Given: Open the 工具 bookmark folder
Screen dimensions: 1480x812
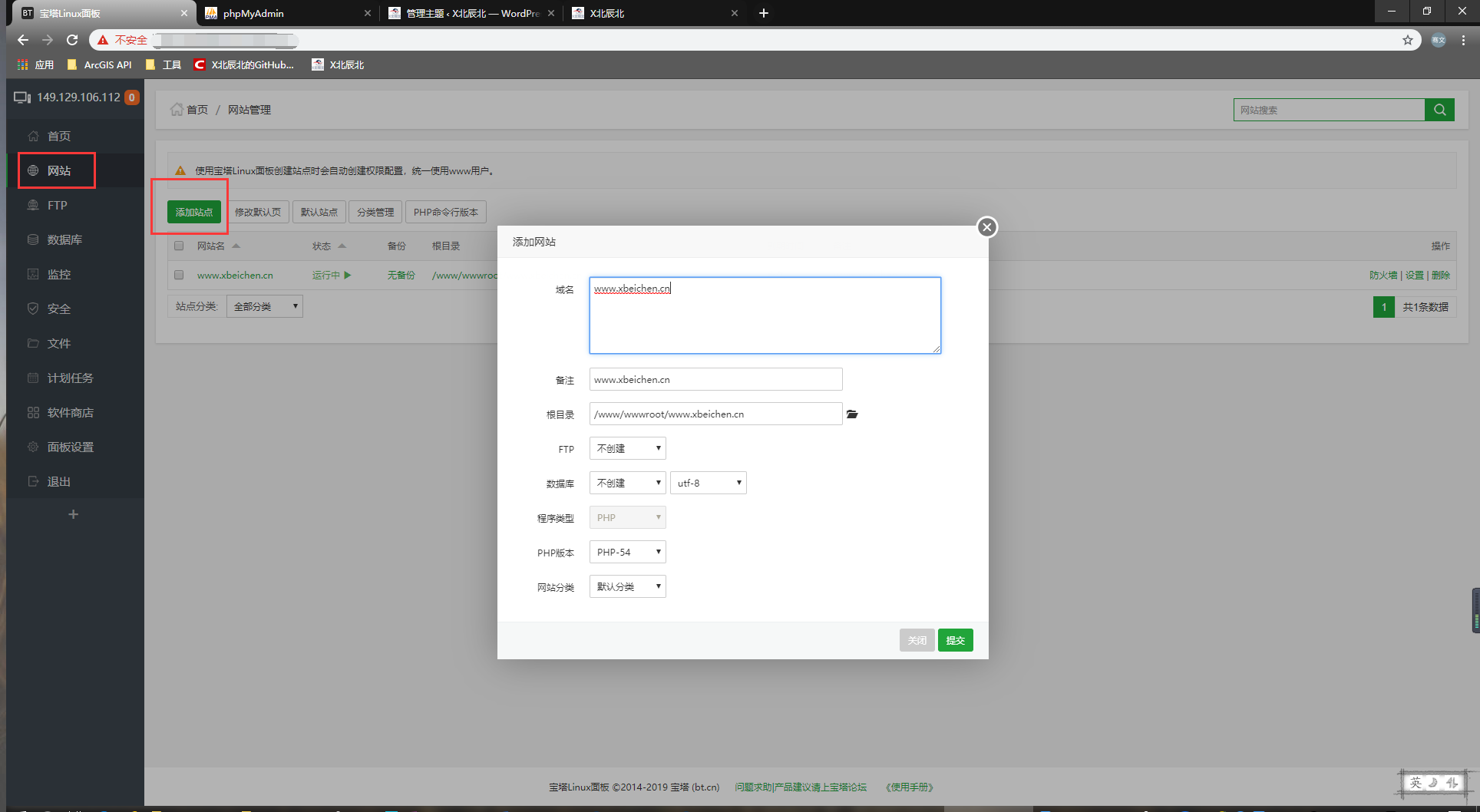Looking at the screenshot, I should 164,64.
